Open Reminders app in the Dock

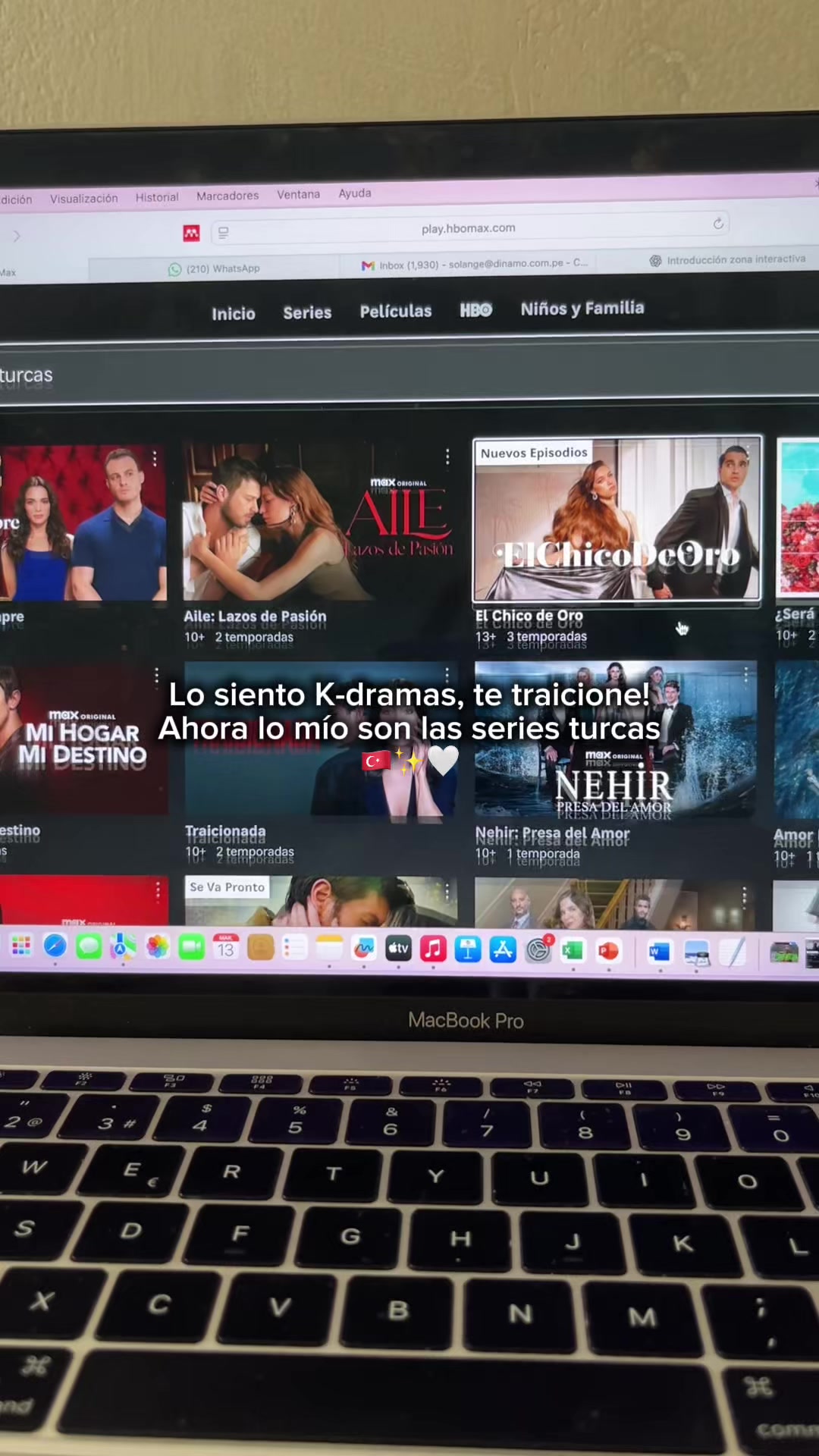(294, 947)
